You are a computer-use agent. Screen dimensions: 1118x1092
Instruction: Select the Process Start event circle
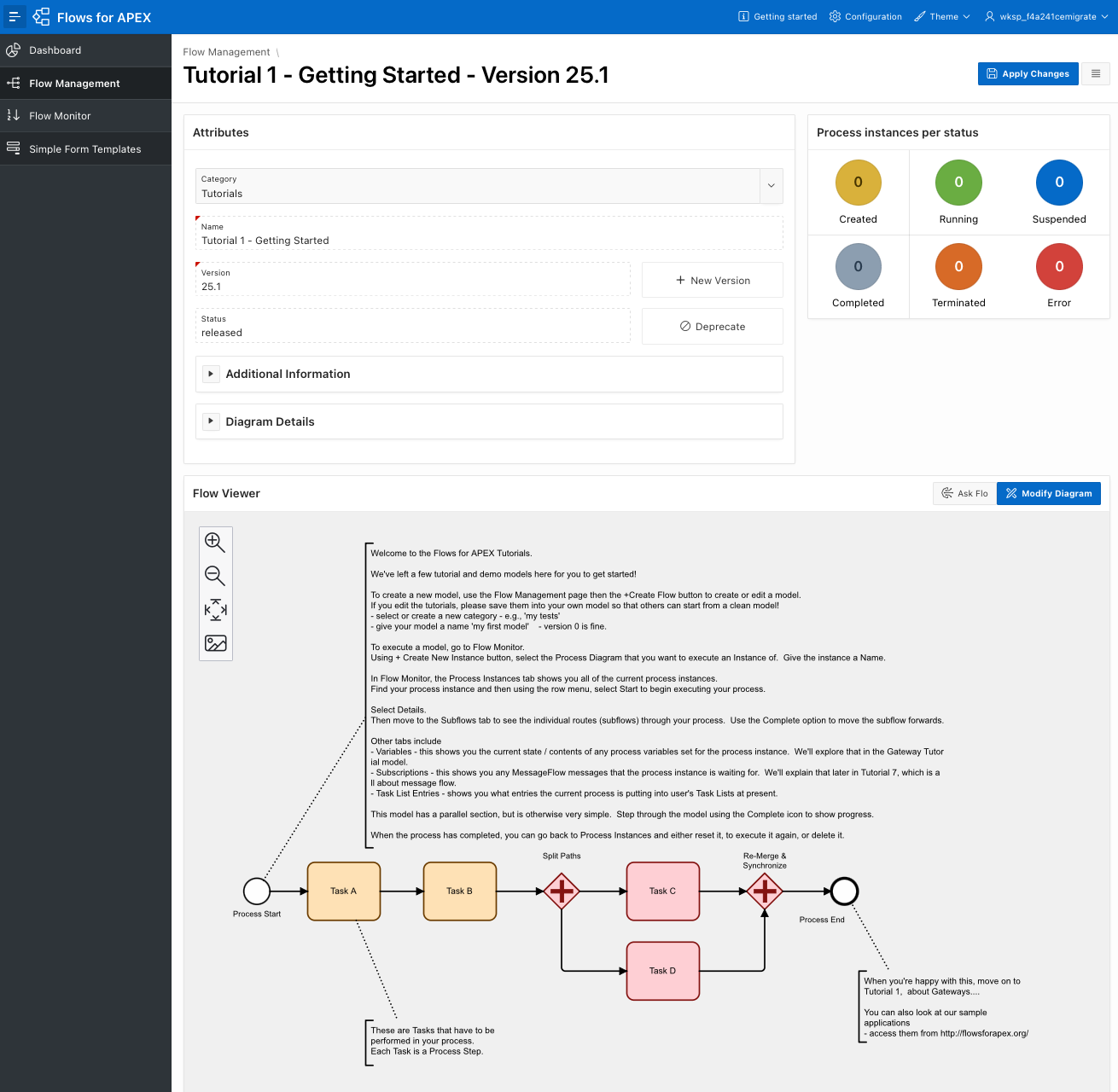257,892
